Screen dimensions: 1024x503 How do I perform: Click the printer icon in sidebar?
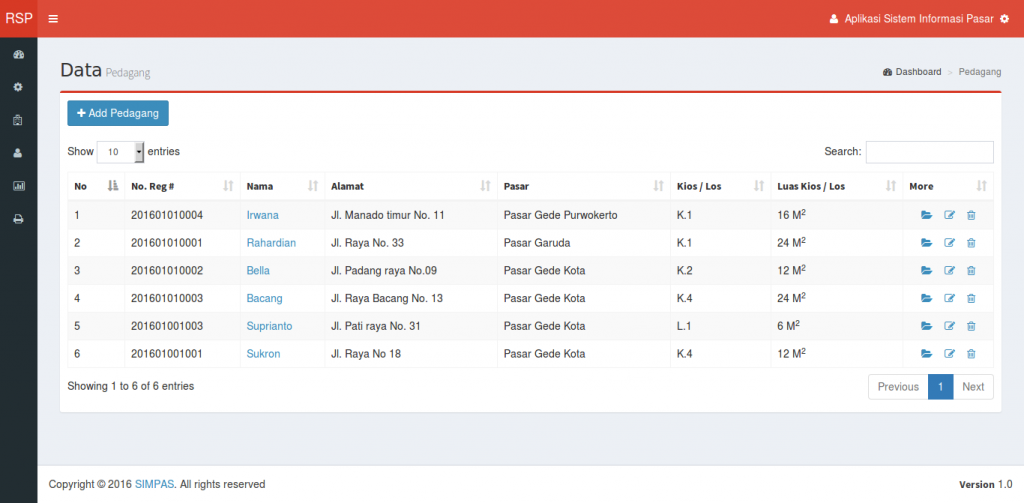coord(18,219)
